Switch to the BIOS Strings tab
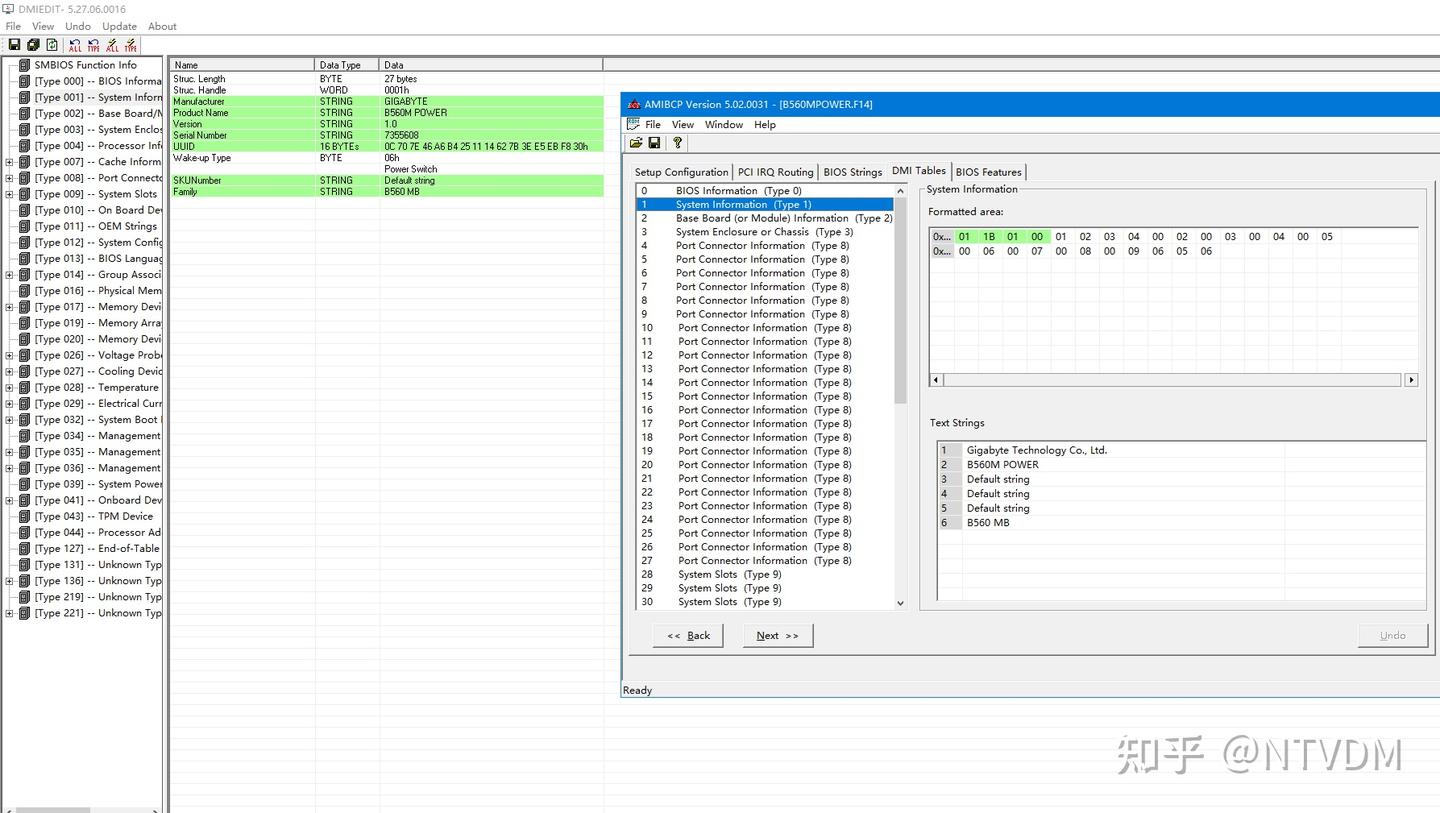Image resolution: width=1440 pixels, height=813 pixels. (852, 171)
